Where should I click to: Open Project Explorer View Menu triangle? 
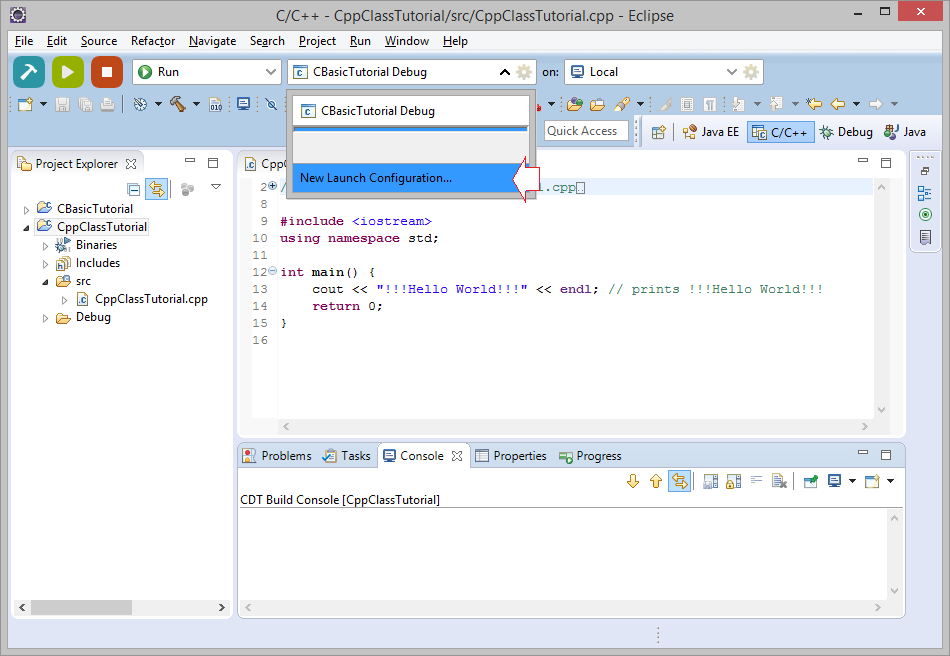(x=216, y=187)
